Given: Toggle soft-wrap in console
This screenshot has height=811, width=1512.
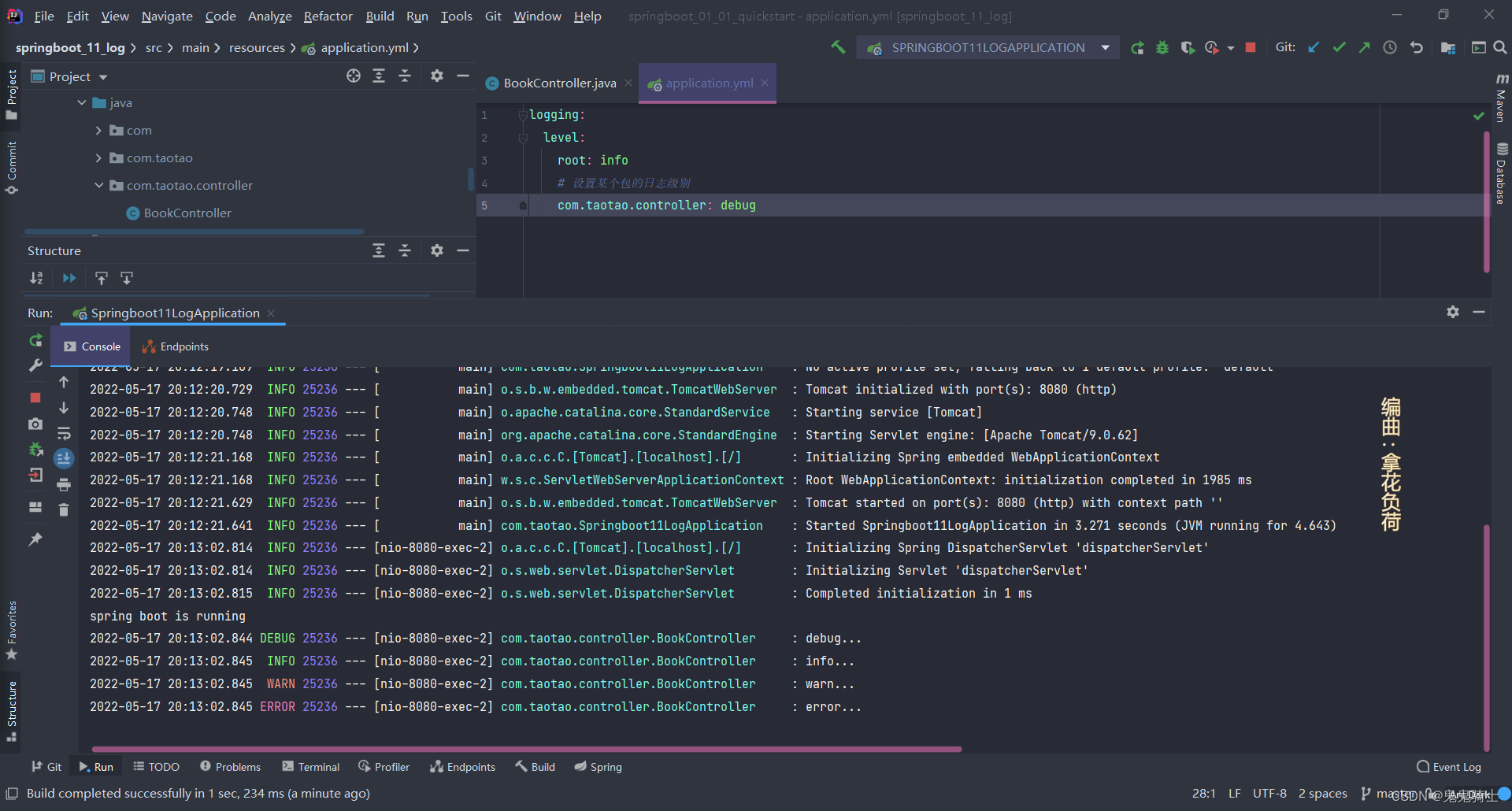Looking at the screenshot, I should coord(64,433).
